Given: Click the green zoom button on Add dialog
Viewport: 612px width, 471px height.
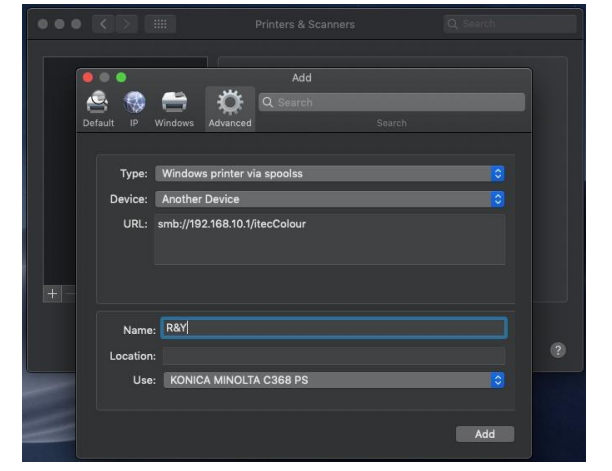Looking at the screenshot, I should (121, 77).
